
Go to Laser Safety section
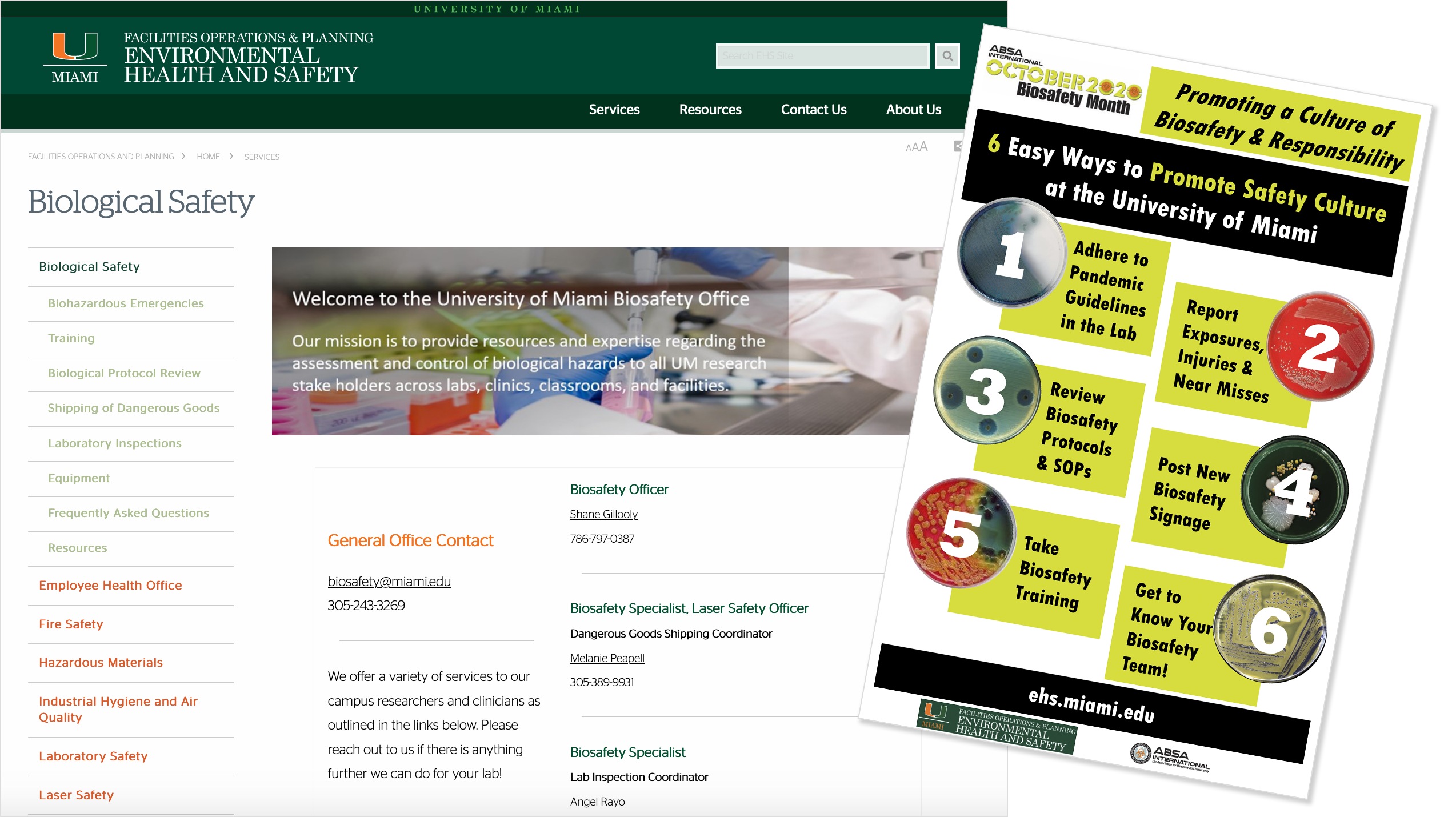point(76,795)
